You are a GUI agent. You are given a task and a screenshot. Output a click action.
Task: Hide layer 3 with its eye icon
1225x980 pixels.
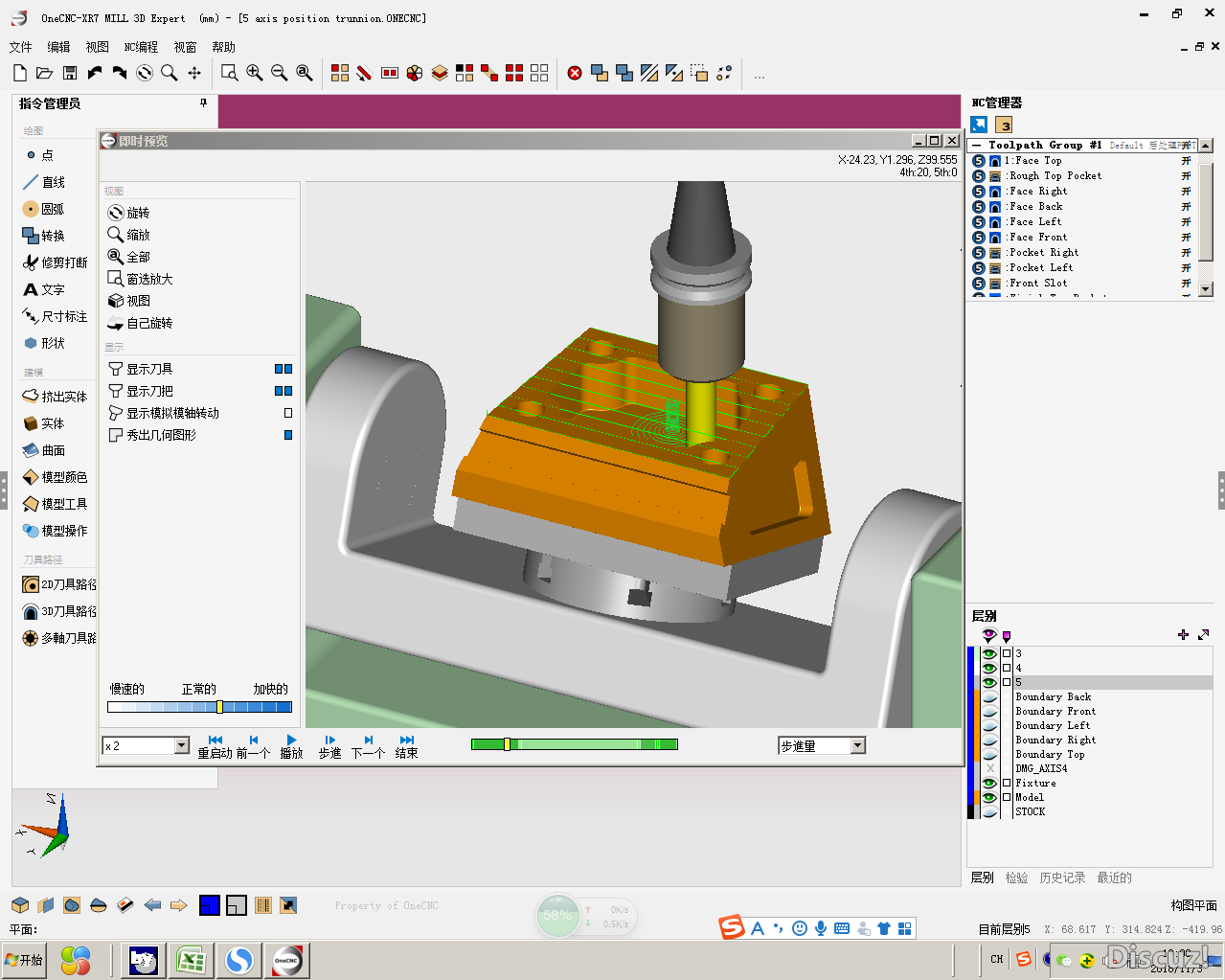click(989, 653)
